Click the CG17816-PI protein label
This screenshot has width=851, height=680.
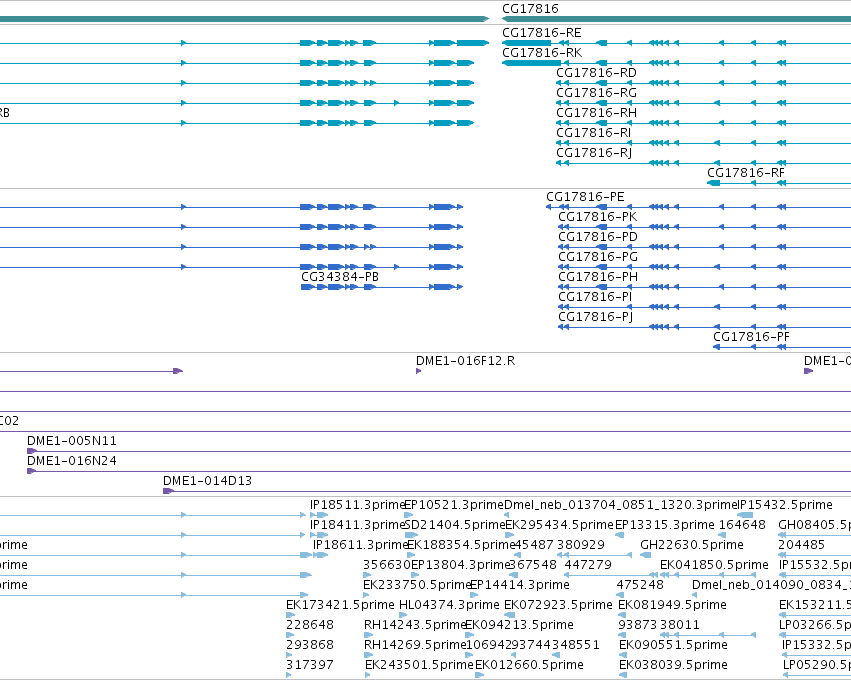pos(595,297)
